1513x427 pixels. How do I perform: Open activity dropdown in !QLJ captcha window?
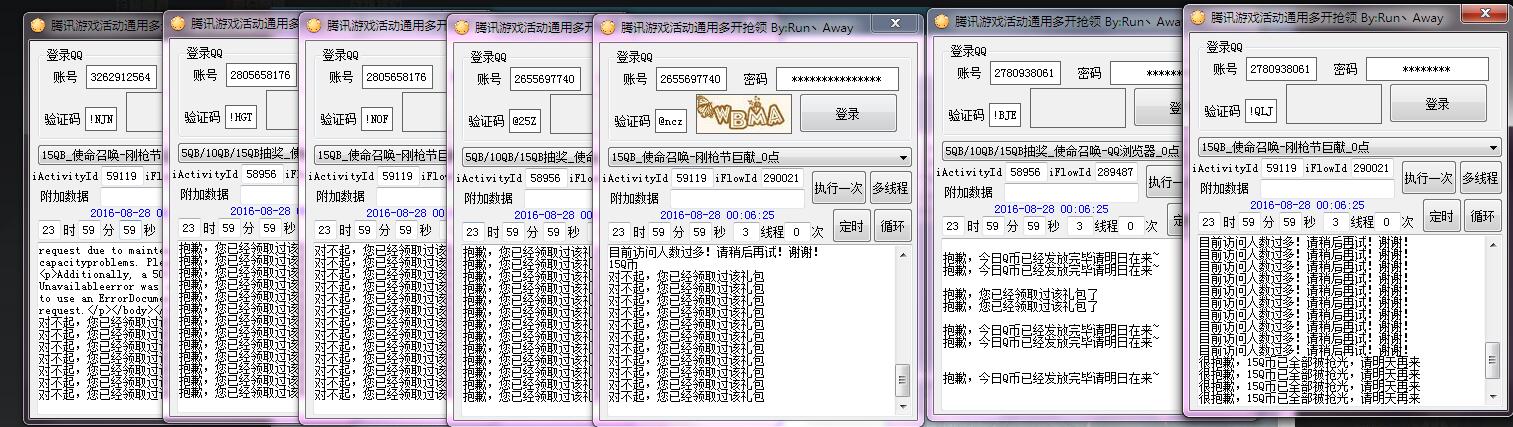coord(1350,147)
